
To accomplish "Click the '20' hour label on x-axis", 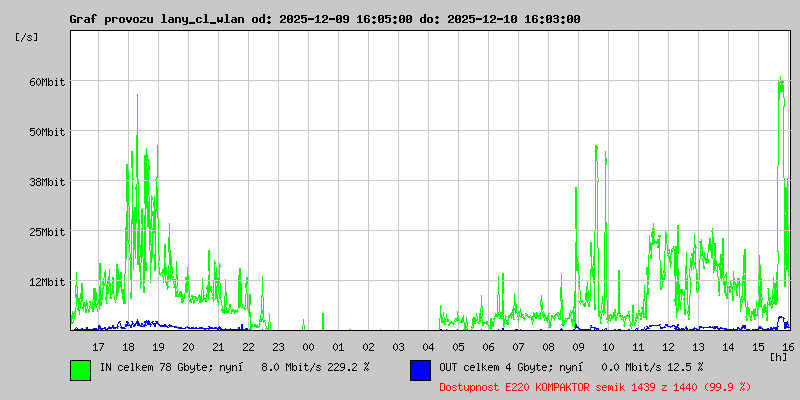I will click(188, 347).
